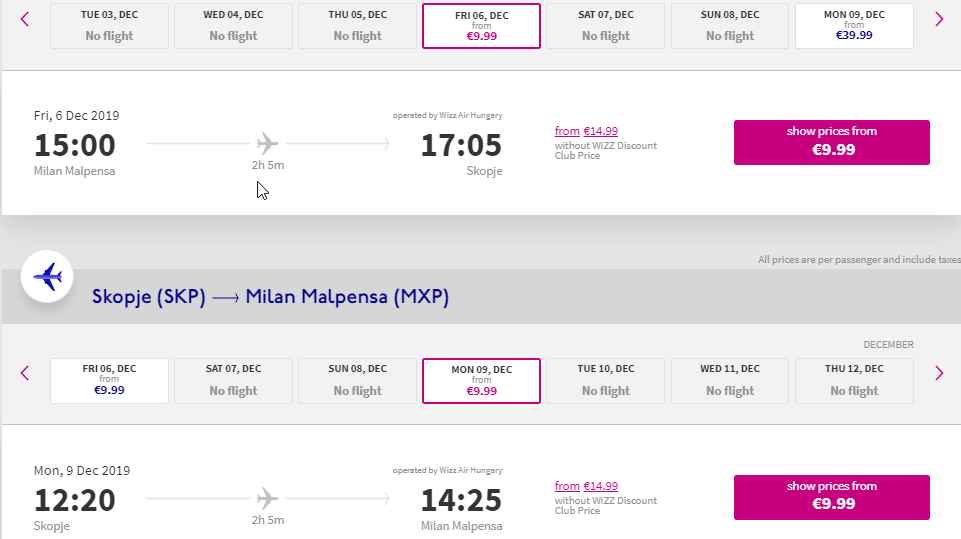The height and width of the screenshot is (539, 961).
Task: Show later return dates using right chevron
Action: (938, 373)
